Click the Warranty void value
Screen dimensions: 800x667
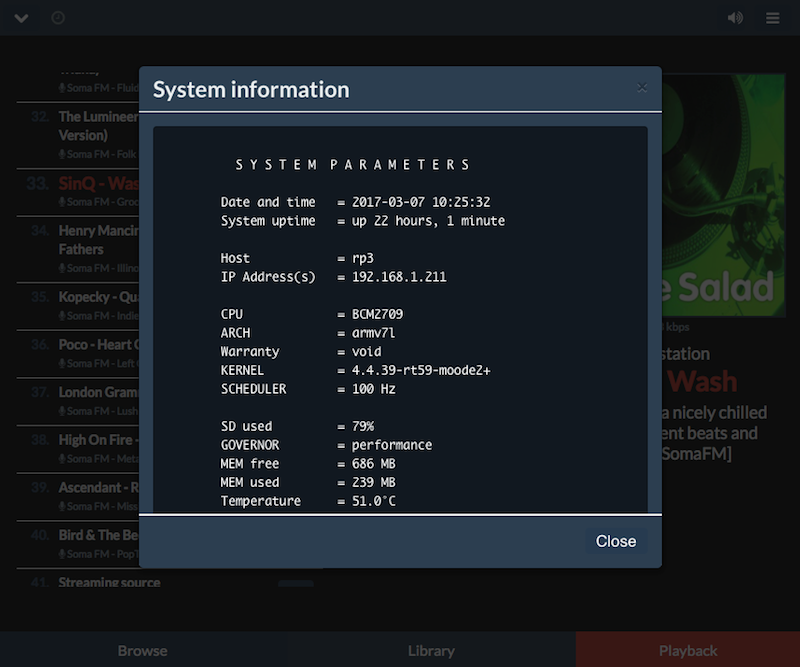pos(366,352)
